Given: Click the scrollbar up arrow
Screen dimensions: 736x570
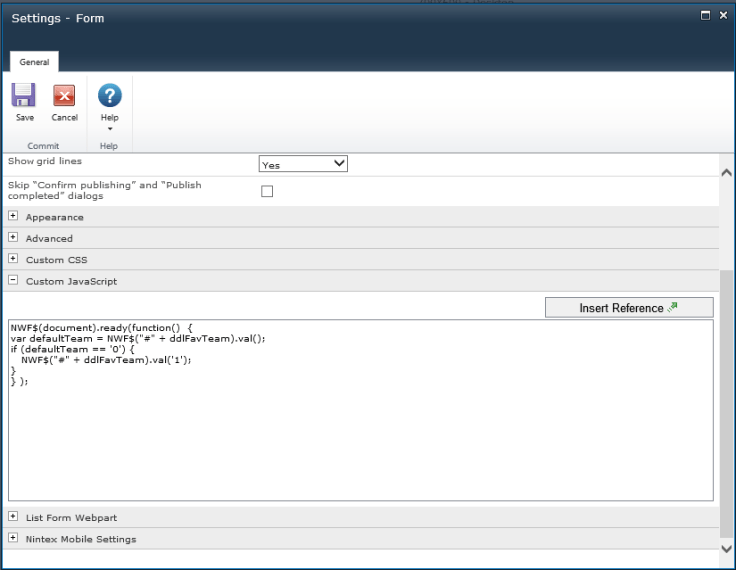Looking at the screenshot, I should (727, 172).
